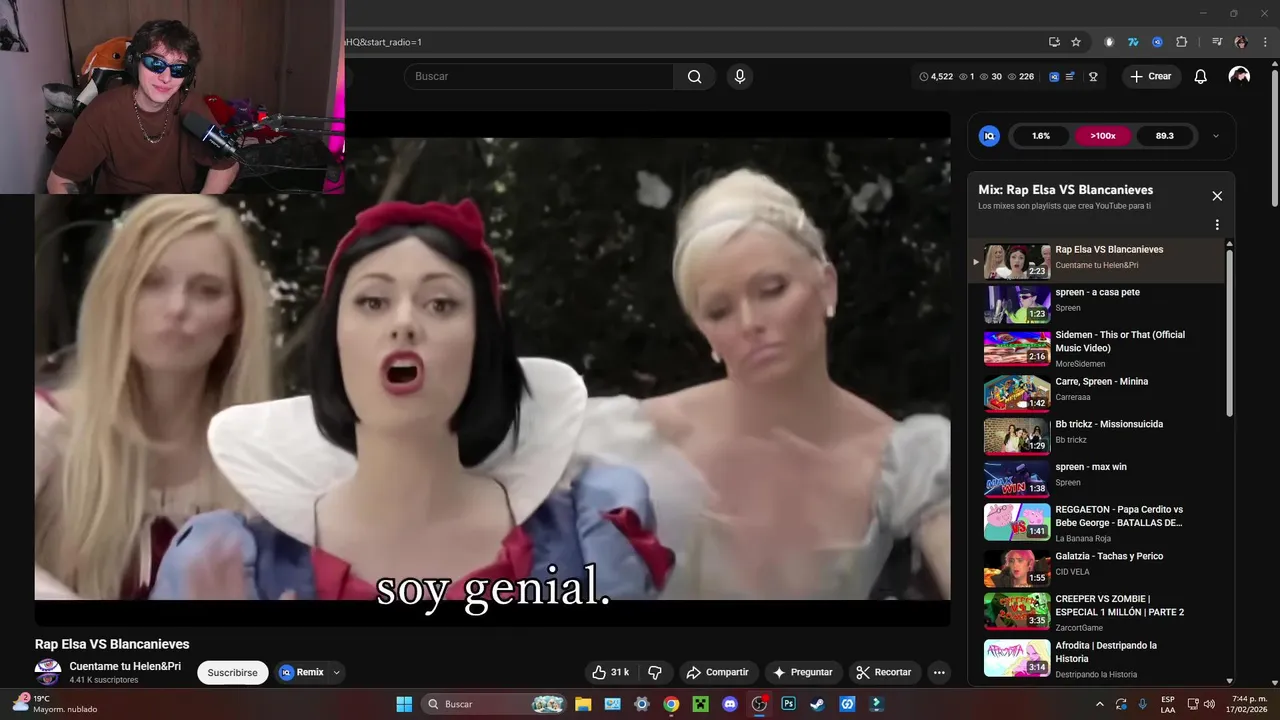Like the video with thumbs up 31 k
Screen dimensions: 1280x720
[x=610, y=672]
